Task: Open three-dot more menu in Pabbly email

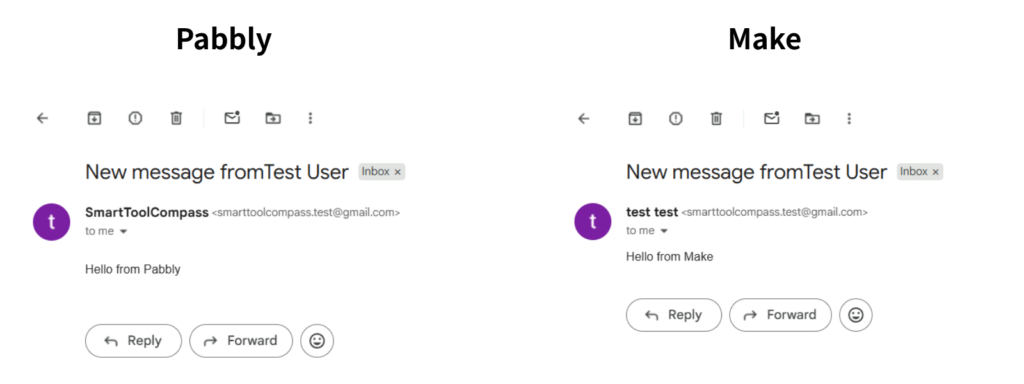Action: tap(310, 118)
